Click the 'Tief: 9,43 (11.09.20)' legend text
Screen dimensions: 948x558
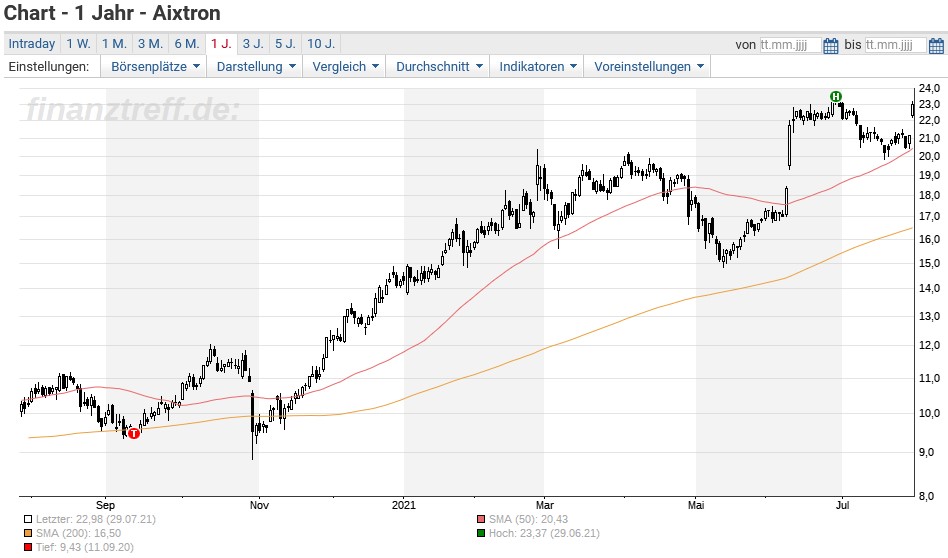pyautogui.click(x=85, y=547)
